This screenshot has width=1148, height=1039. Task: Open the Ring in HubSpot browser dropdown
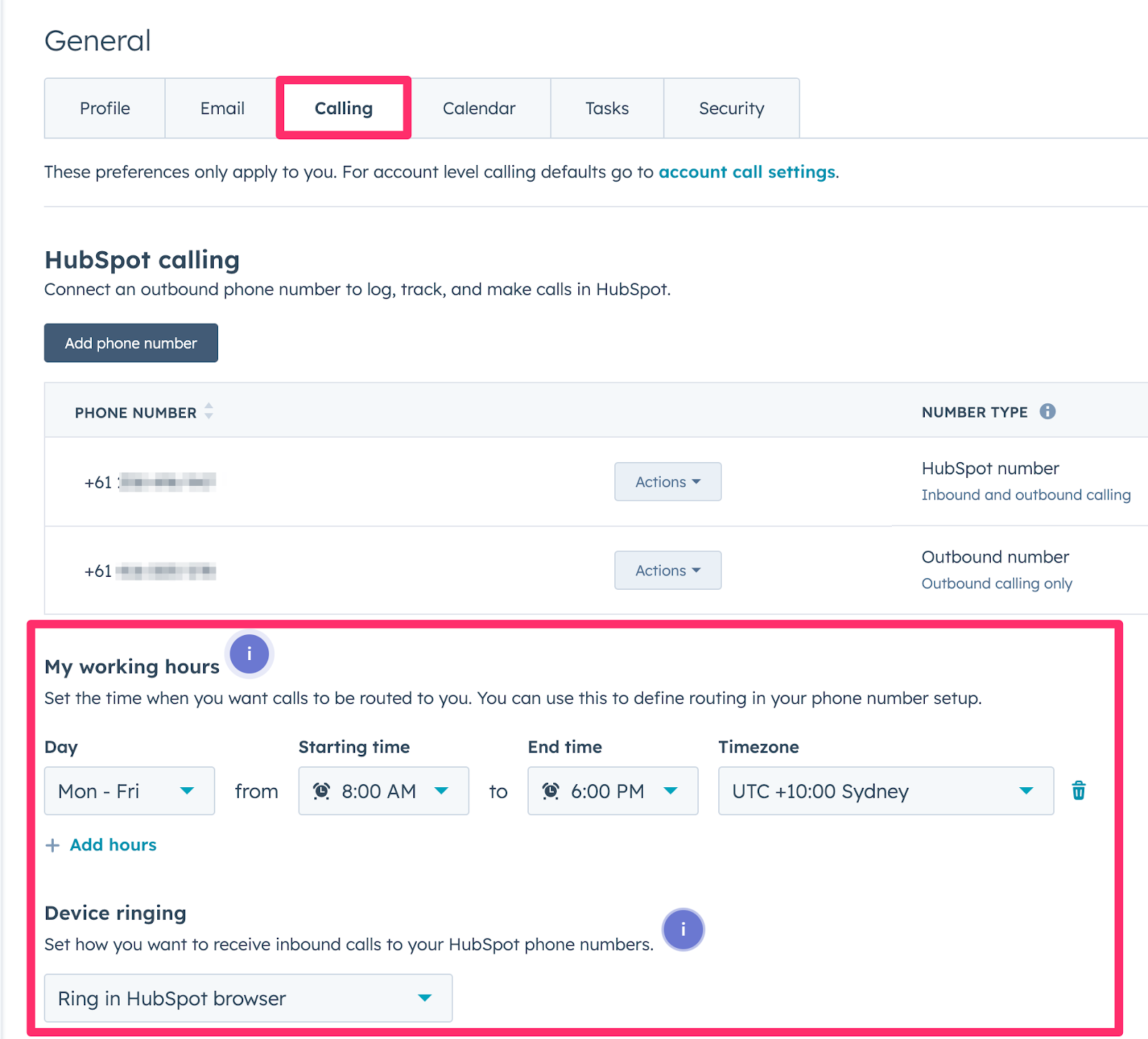coord(248,998)
